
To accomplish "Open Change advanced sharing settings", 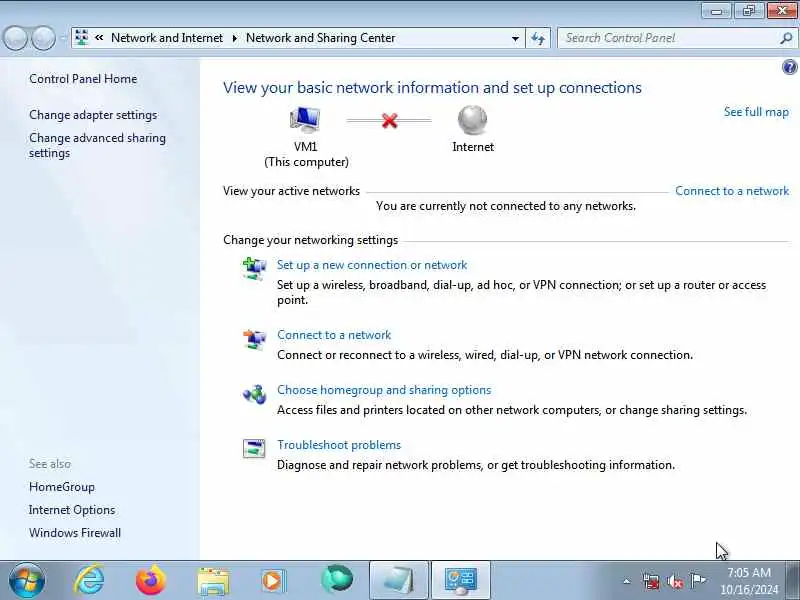I will tap(97, 145).
